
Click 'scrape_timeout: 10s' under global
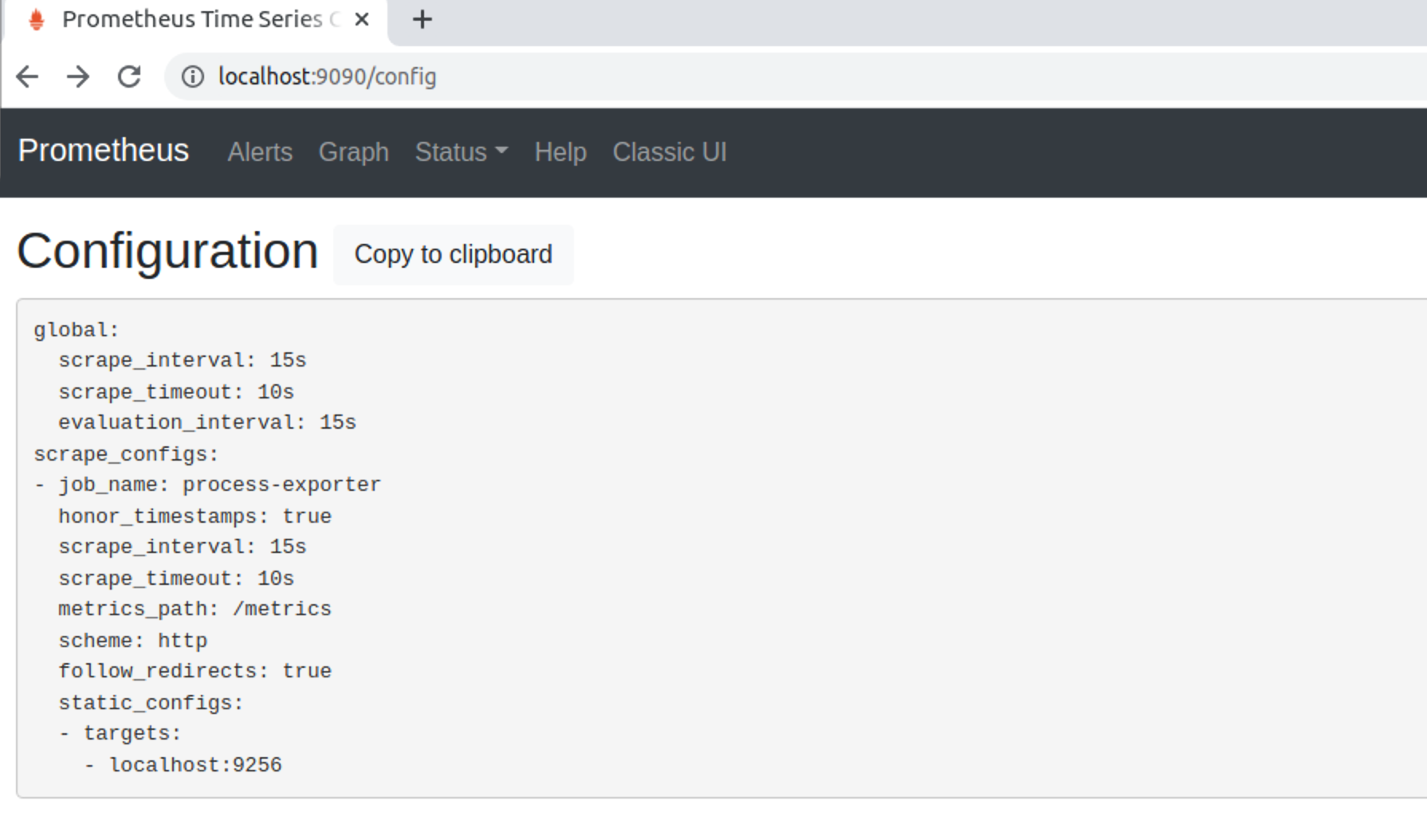pos(176,392)
